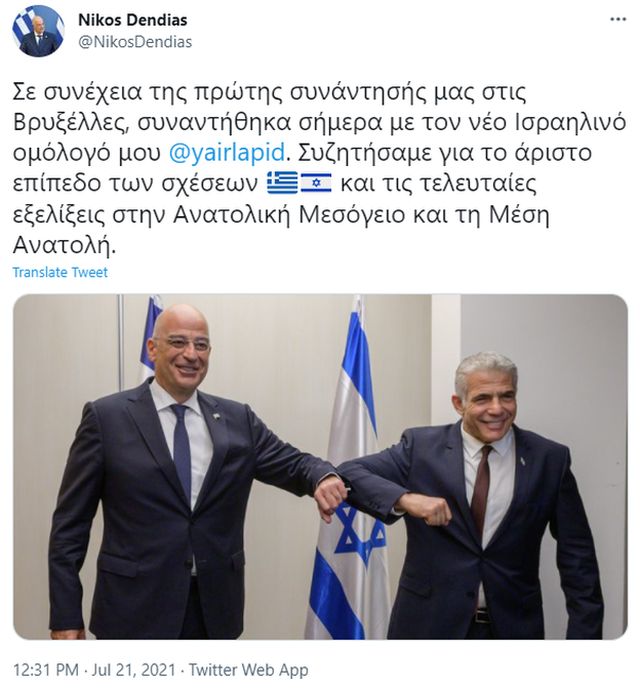The width and height of the screenshot is (640, 688).
Task: Open the attached elbow-bump photo
Action: coord(320,466)
